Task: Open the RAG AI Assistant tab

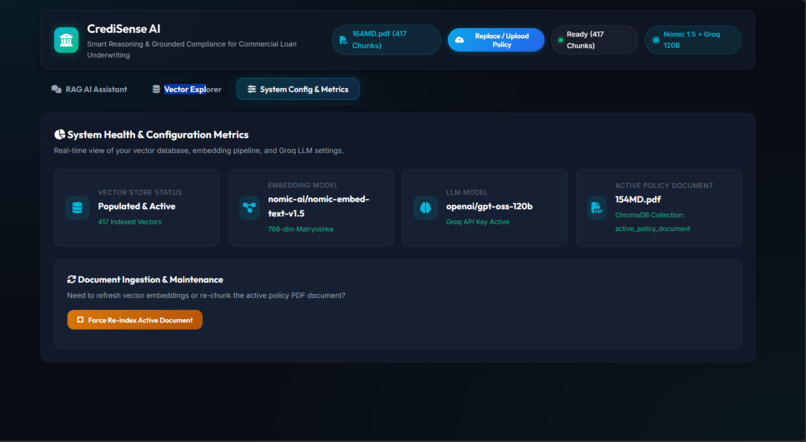Action: pyautogui.click(x=89, y=89)
